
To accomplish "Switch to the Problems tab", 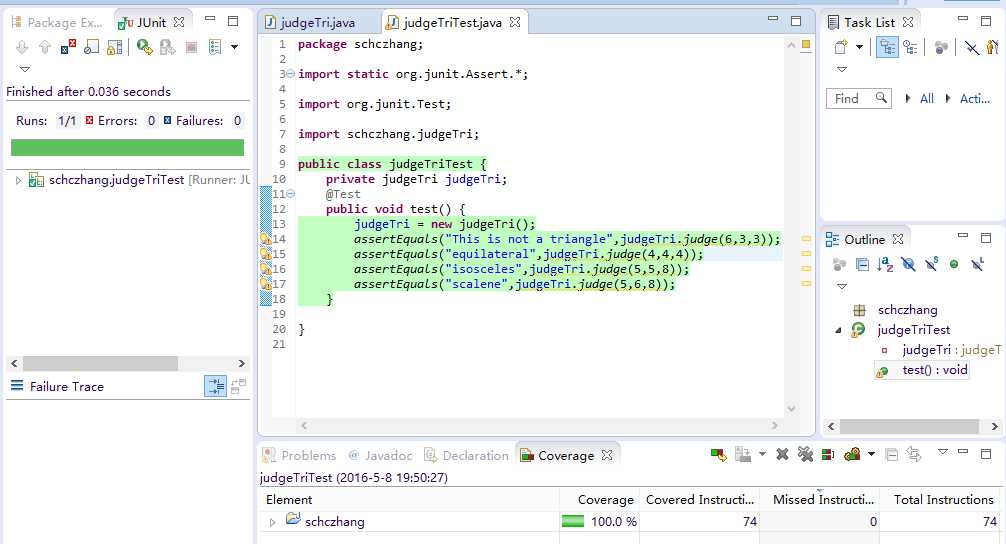I will pos(300,455).
